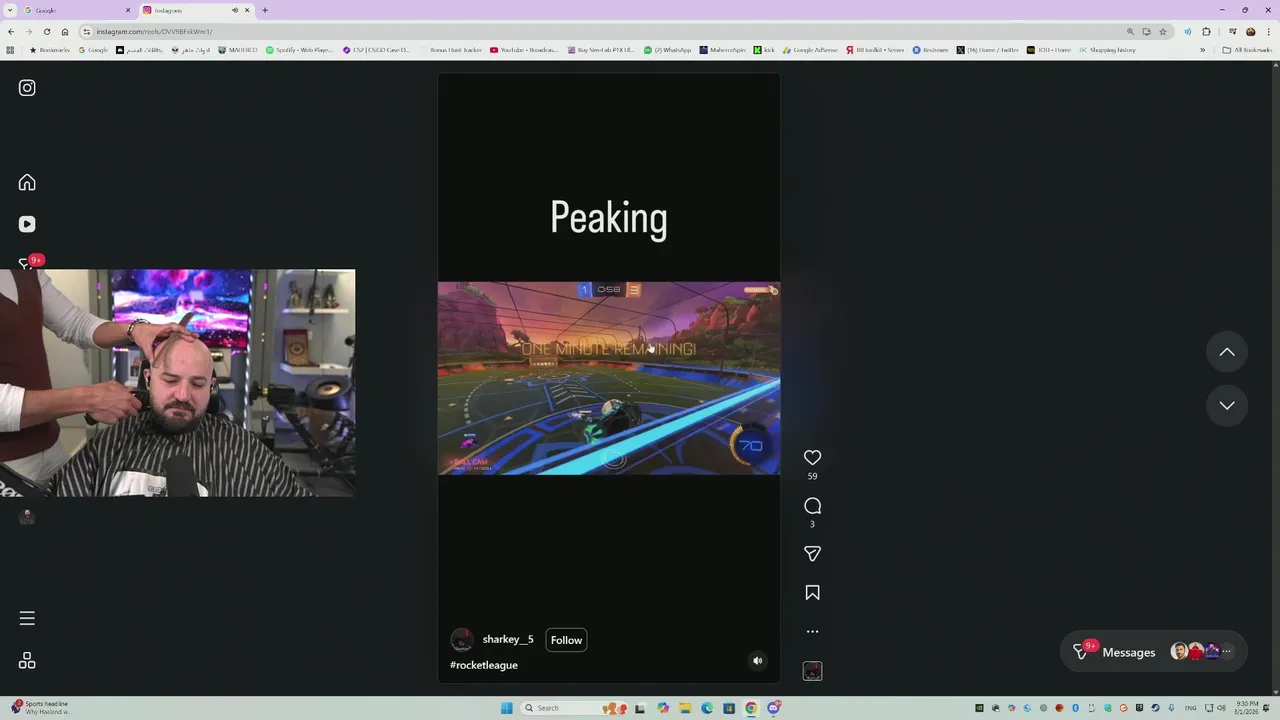The height and width of the screenshot is (720, 1280).
Task: Open the YouTube Broadcast bookmark
Action: [x=524, y=50]
